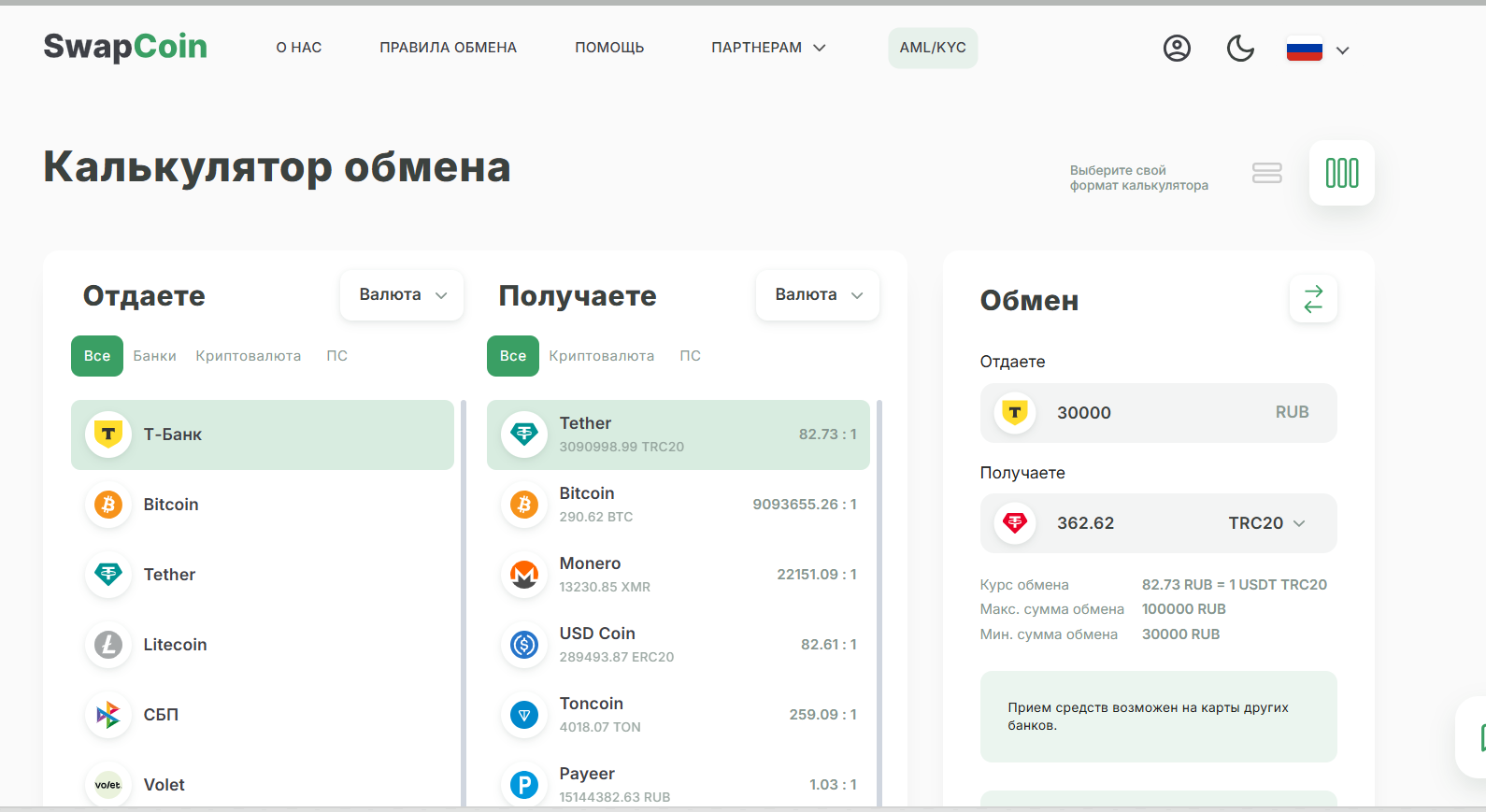Select Litecoin label in give list
1486x812 pixels.
(175, 645)
